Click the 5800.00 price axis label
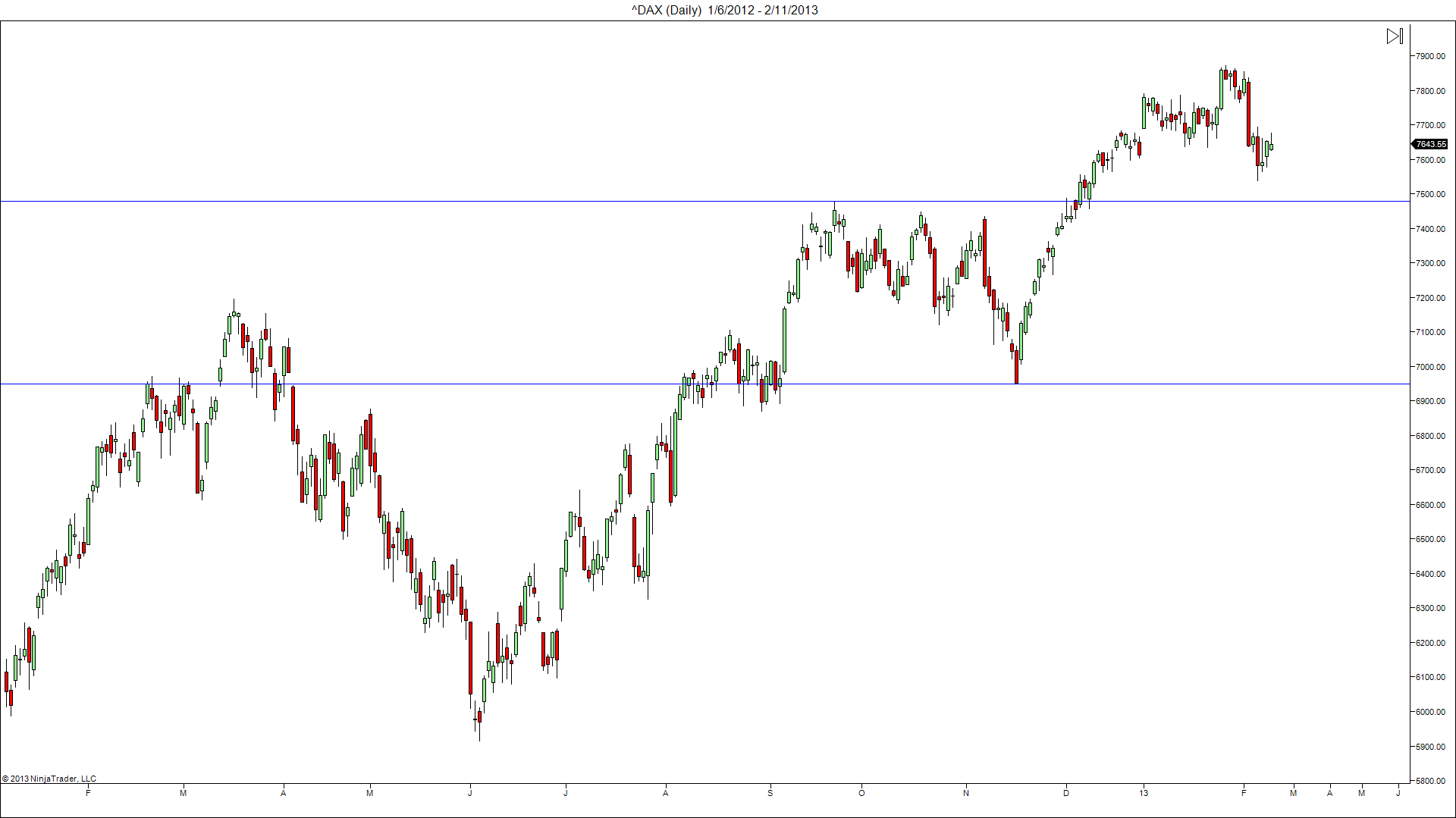This screenshot has height=818, width=1456. pyautogui.click(x=1430, y=781)
